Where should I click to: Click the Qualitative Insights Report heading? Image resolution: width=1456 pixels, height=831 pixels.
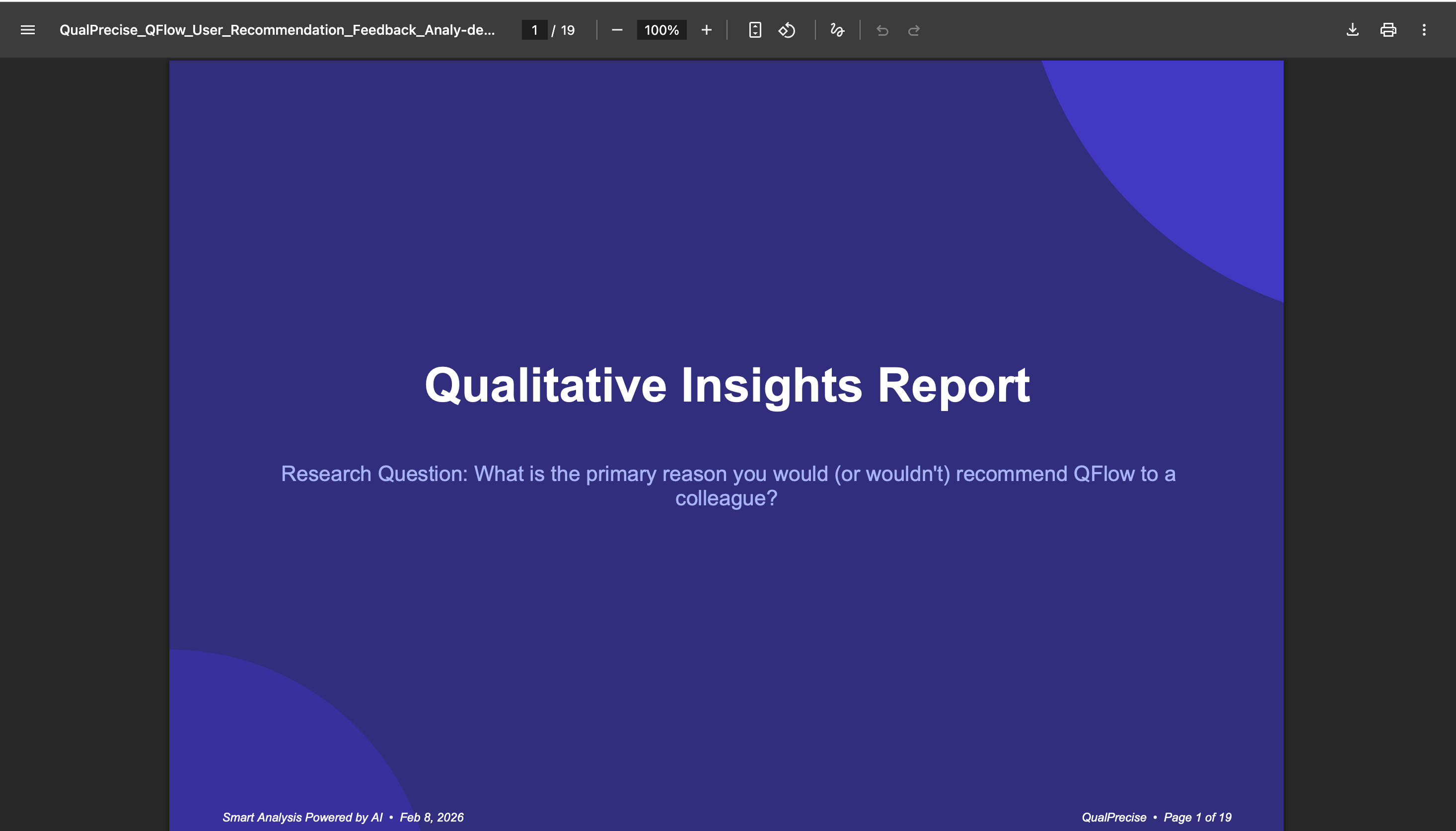[x=727, y=385]
